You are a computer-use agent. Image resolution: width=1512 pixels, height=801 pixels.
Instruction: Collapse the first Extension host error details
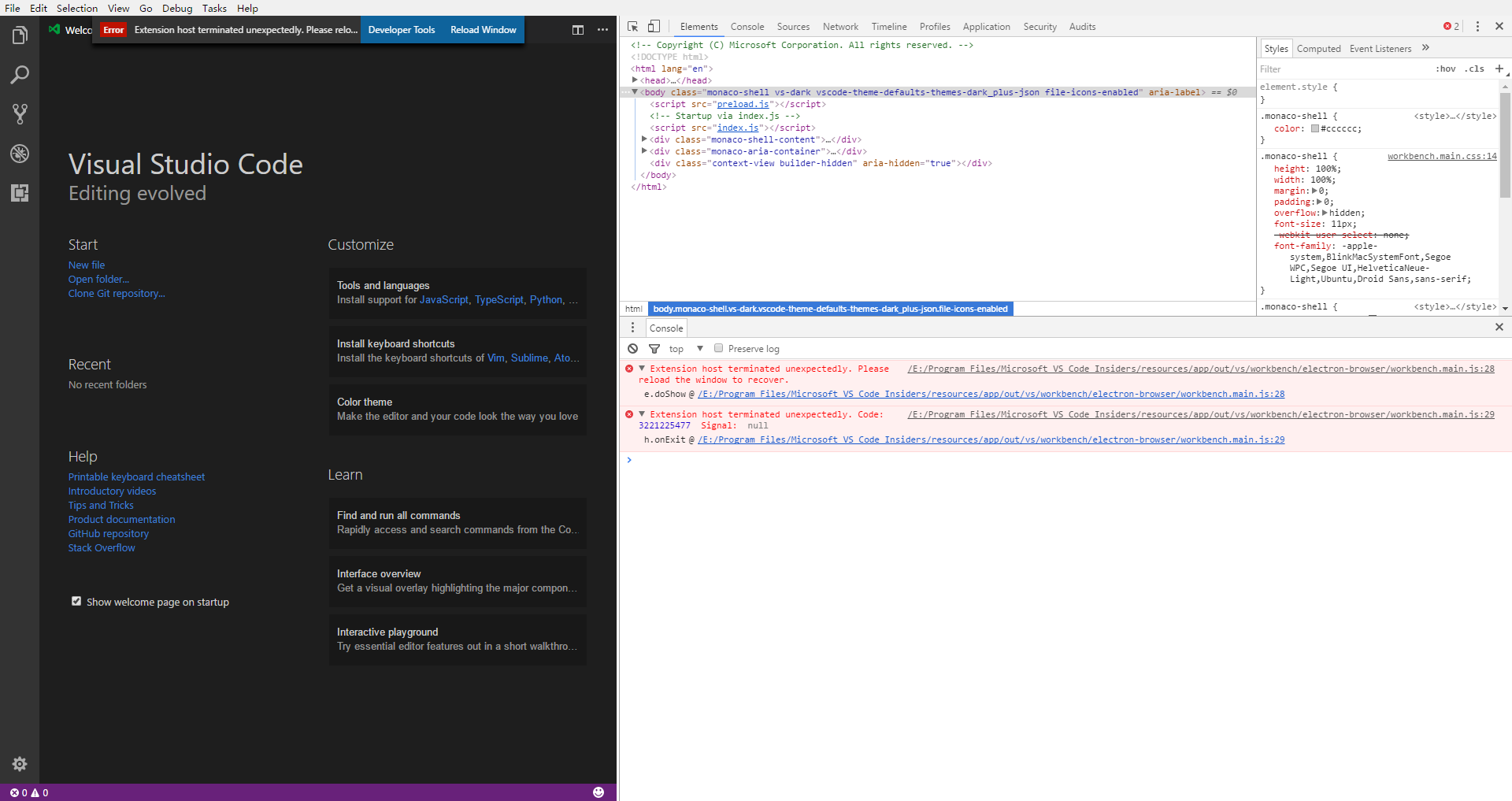point(643,368)
